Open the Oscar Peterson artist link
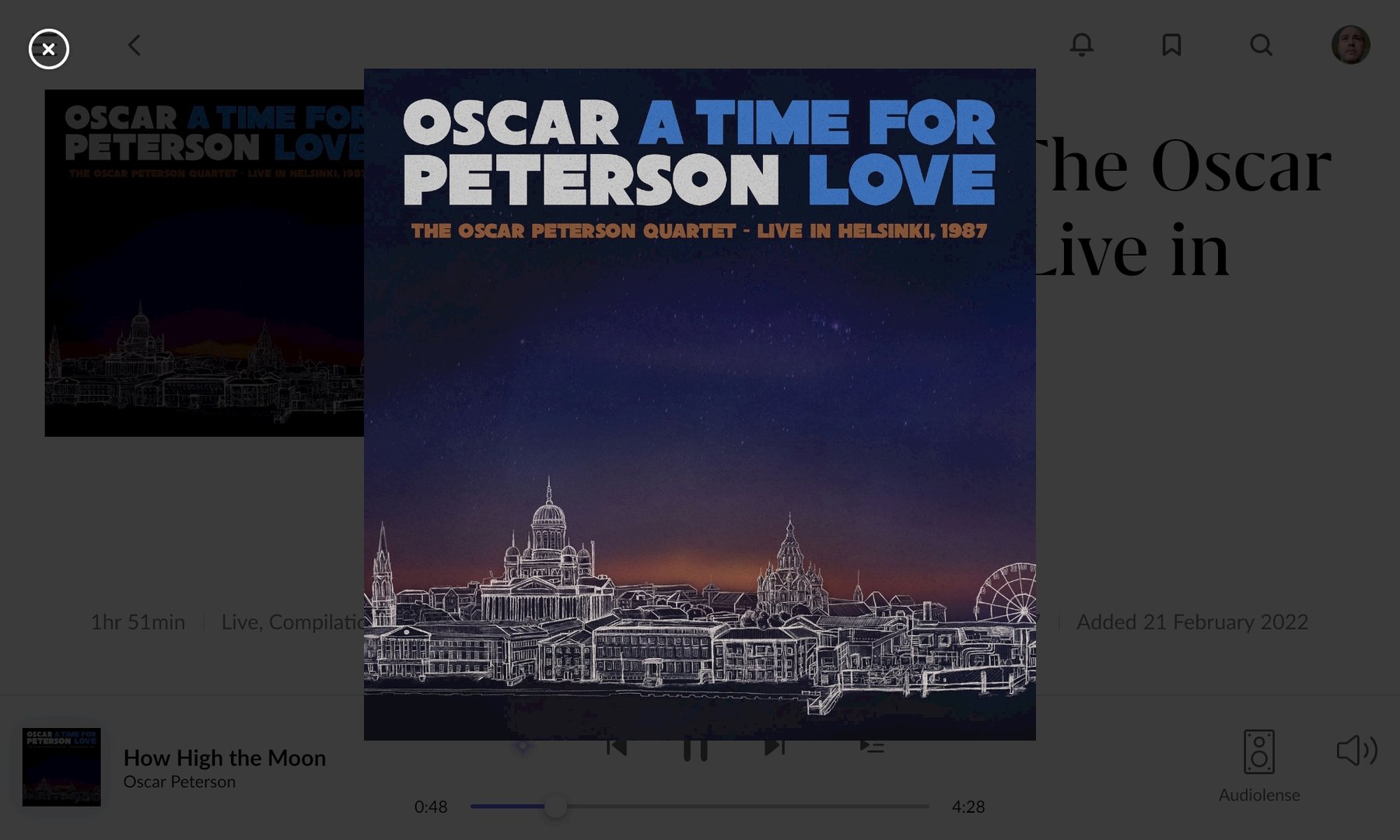The height and width of the screenshot is (840, 1400). [180, 782]
